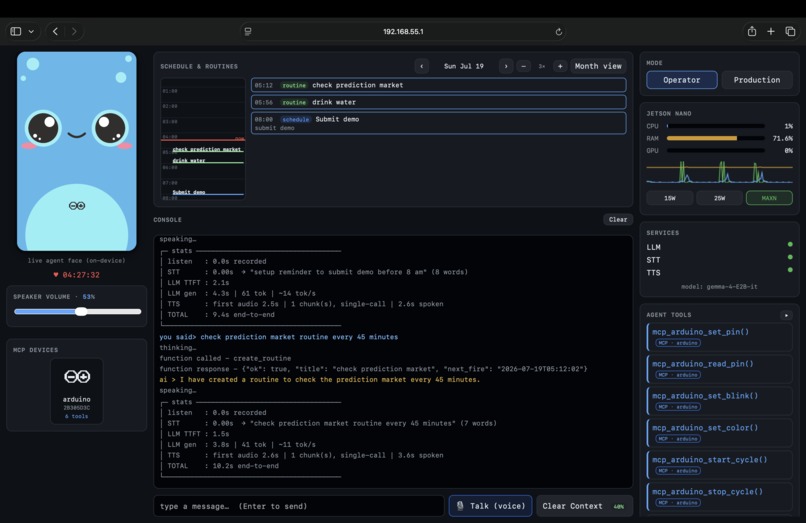Open the 'drink water' routine entry
The image size is (806, 523).
438,102
